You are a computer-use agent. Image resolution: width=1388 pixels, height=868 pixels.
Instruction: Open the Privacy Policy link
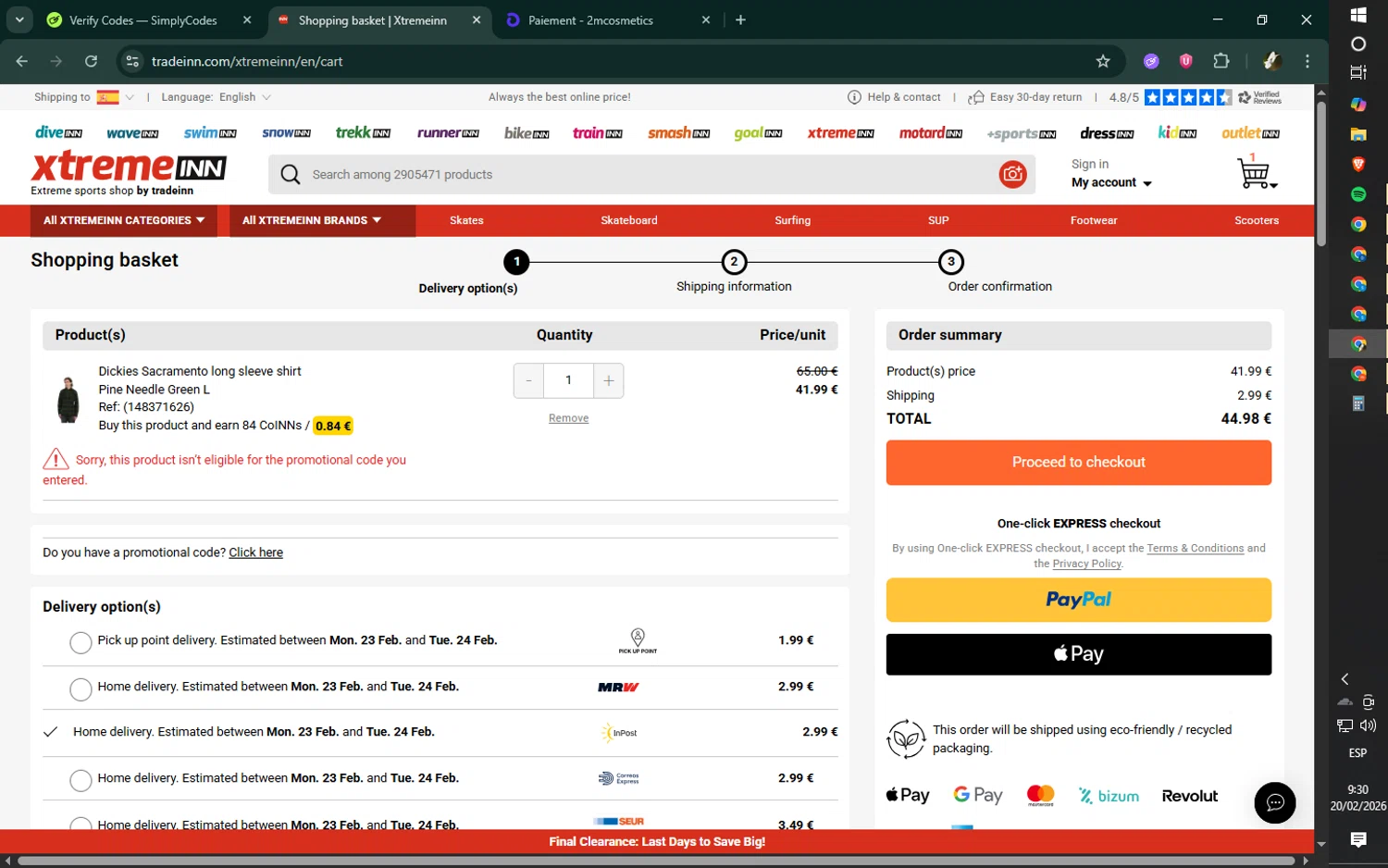click(1087, 564)
